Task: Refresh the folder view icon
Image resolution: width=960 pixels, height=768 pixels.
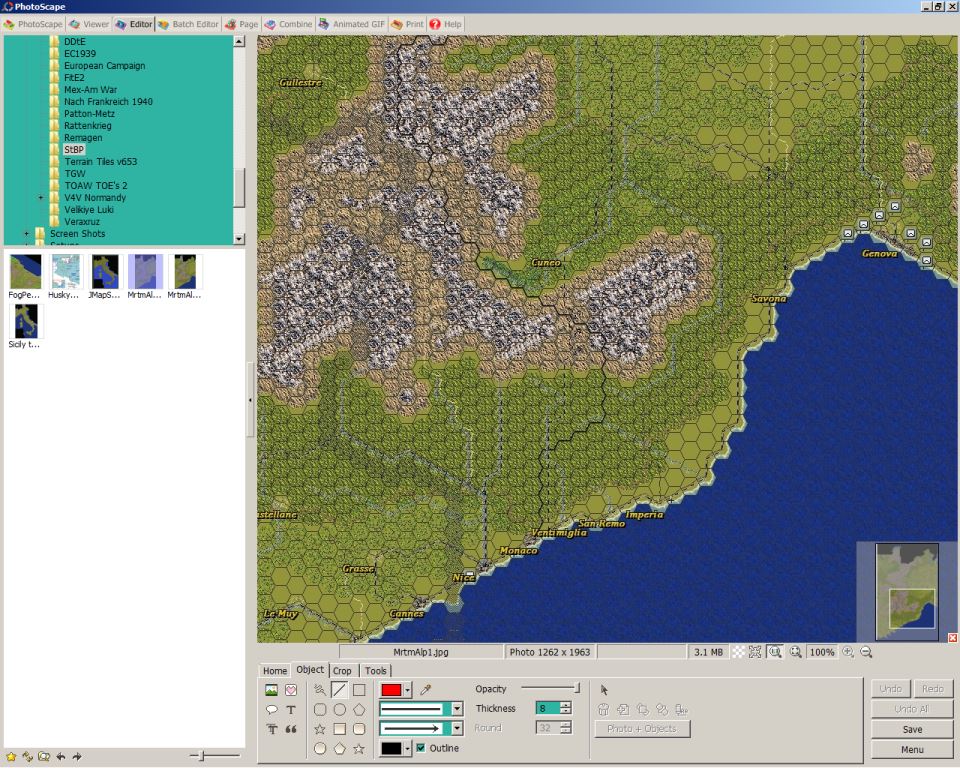Action: [28, 756]
